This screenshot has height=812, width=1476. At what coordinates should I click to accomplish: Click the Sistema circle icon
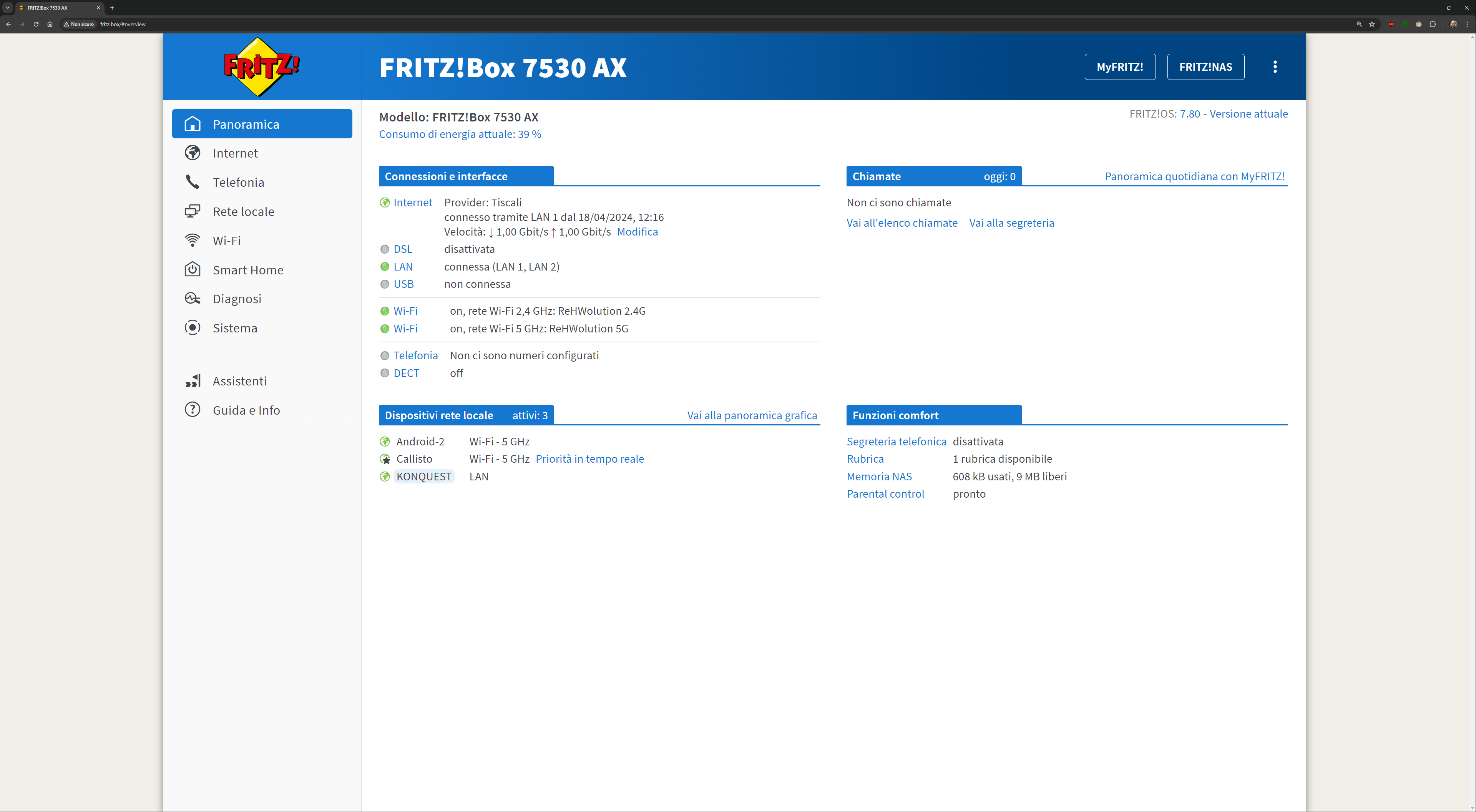click(193, 328)
